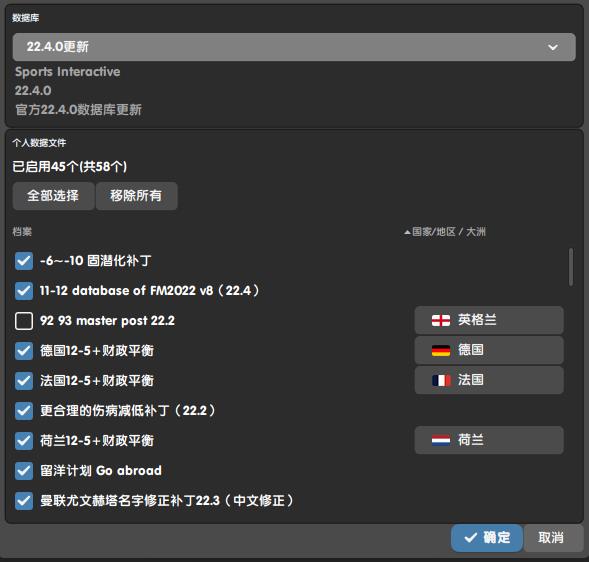
Task: Uncheck 曼联尤文赫塔名字修正补丁22.3 checkbox
Action: (x=24, y=501)
